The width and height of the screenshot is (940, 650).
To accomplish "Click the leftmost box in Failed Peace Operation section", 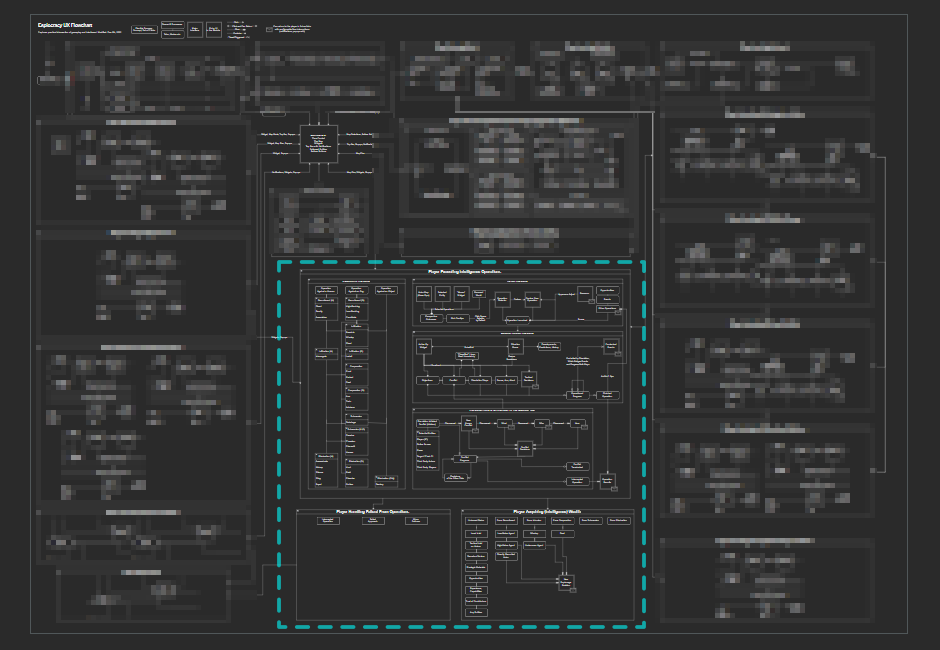I will [x=327, y=521].
